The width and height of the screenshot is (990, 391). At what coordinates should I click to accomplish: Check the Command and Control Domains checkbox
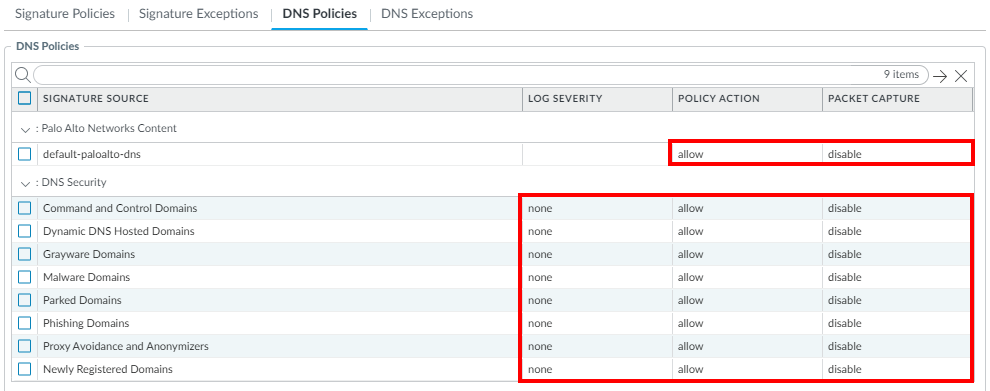(25, 208)
